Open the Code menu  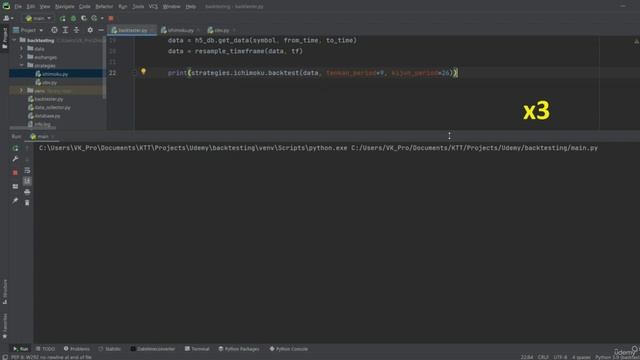click(x=84, y=7)
